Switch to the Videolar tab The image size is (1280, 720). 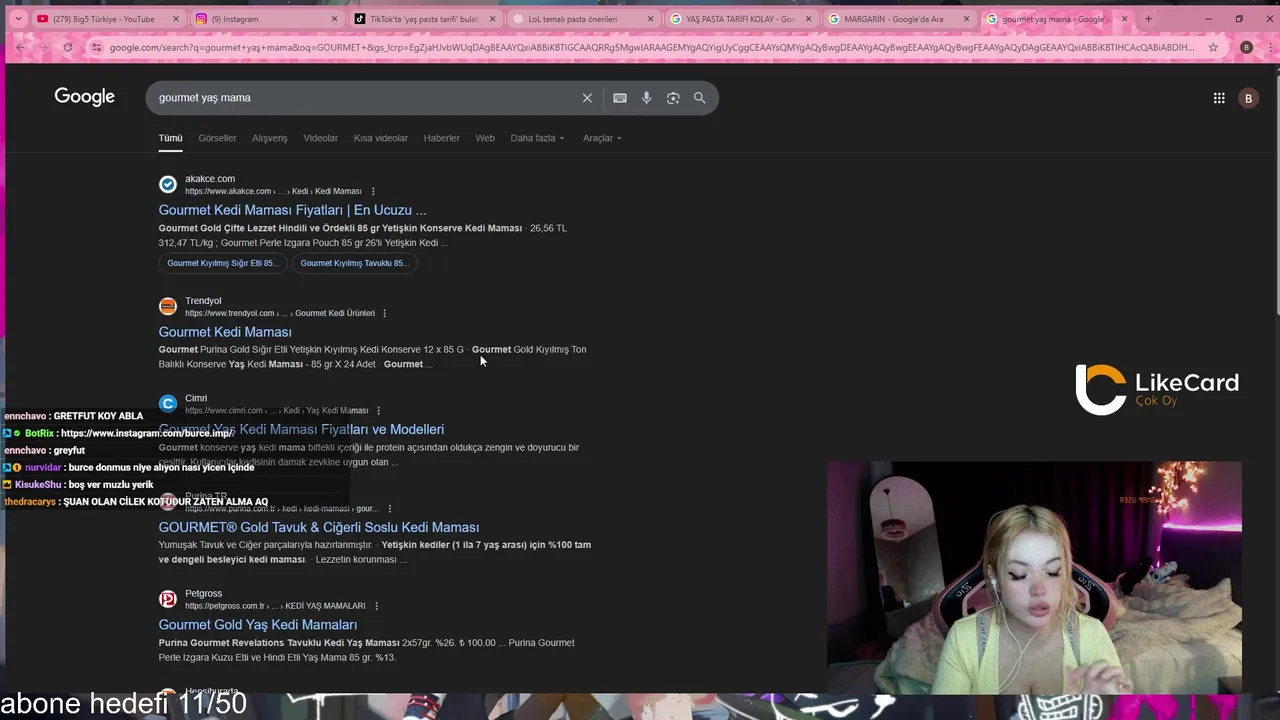[321, 138]
